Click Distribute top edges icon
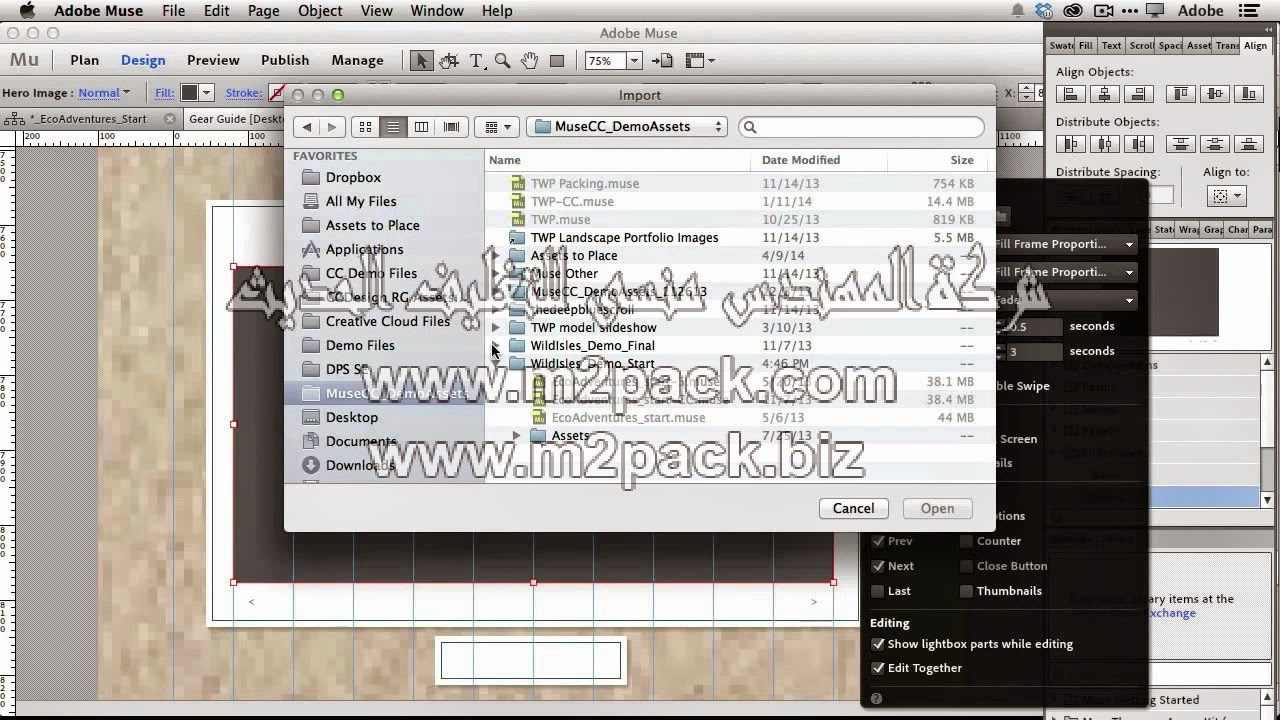 point(1181,144)
